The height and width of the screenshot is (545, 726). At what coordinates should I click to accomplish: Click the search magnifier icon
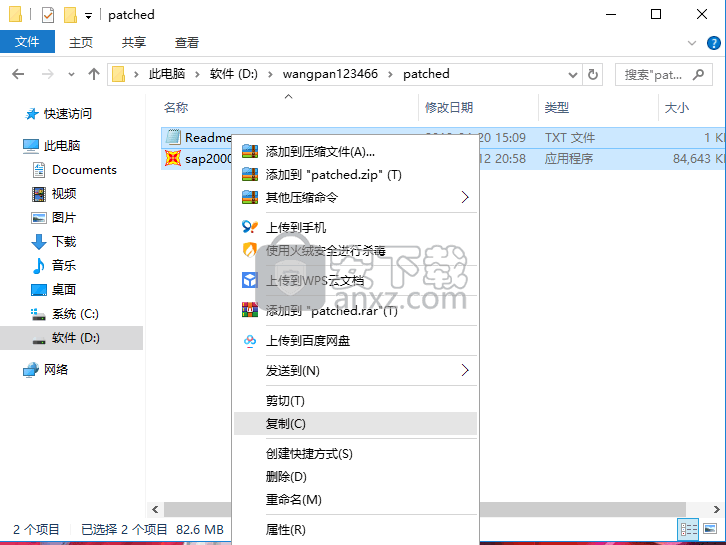pos(698,74)
